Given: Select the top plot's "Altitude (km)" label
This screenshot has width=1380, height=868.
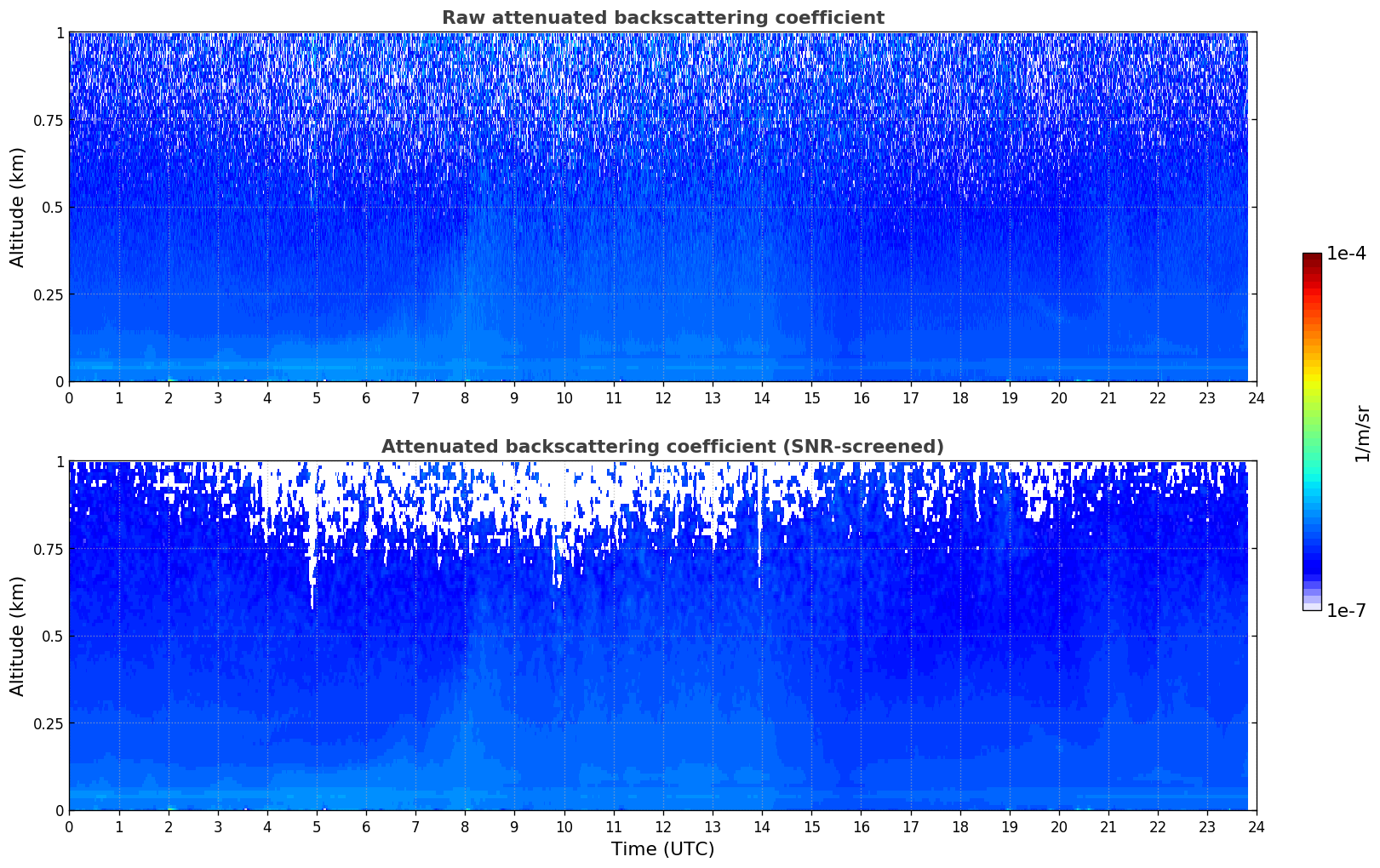Looking at the screenshot, I should 18,207.
